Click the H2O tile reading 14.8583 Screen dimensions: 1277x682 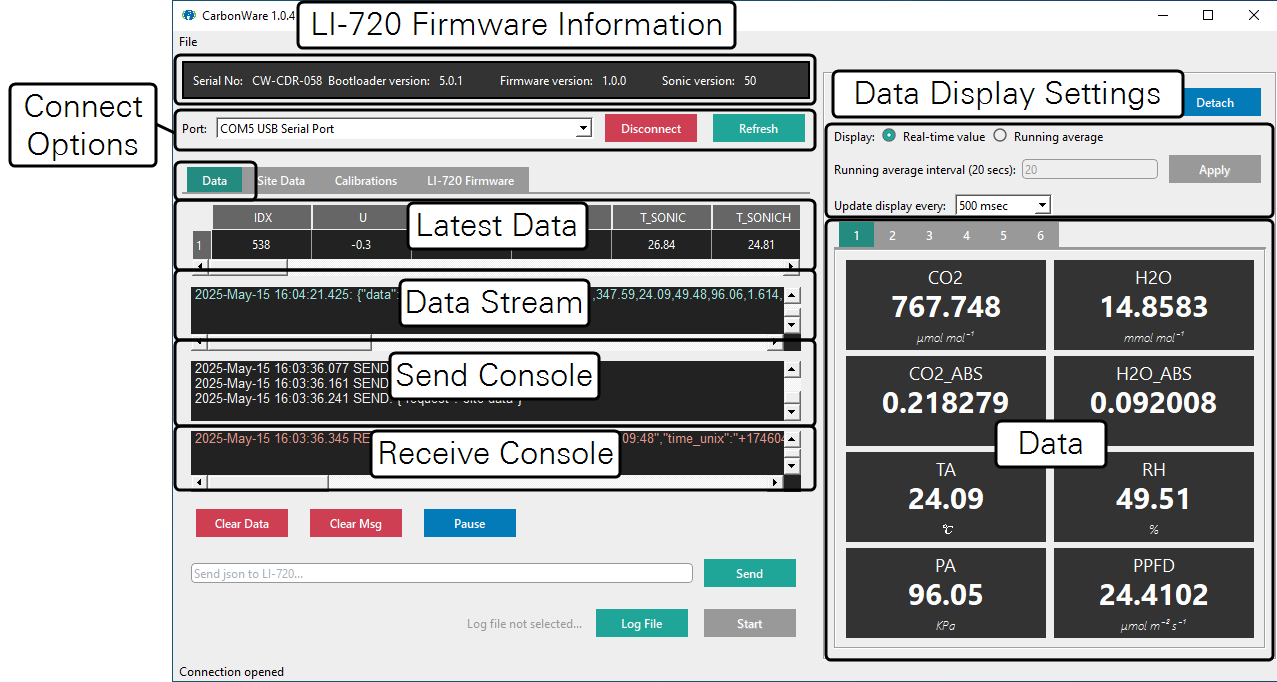1154,304
